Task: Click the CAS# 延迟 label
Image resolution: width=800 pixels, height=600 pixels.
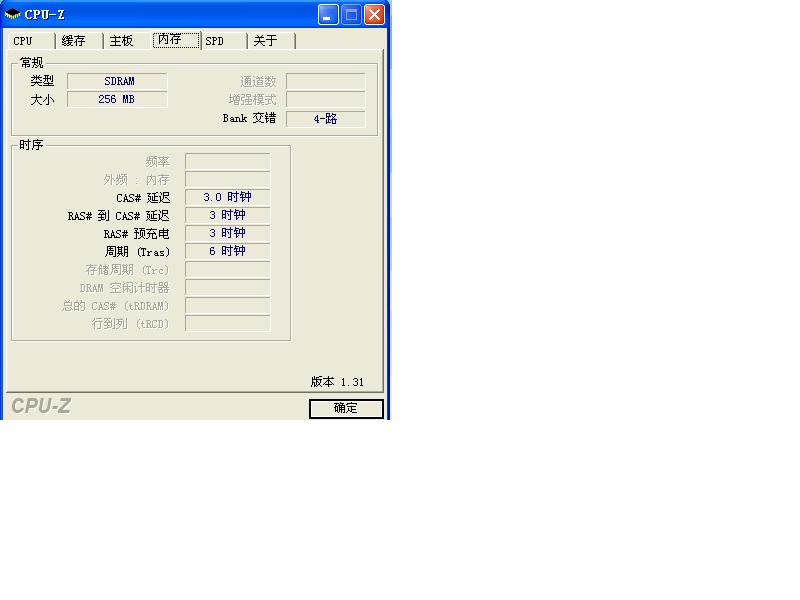Action: point(143,197)
